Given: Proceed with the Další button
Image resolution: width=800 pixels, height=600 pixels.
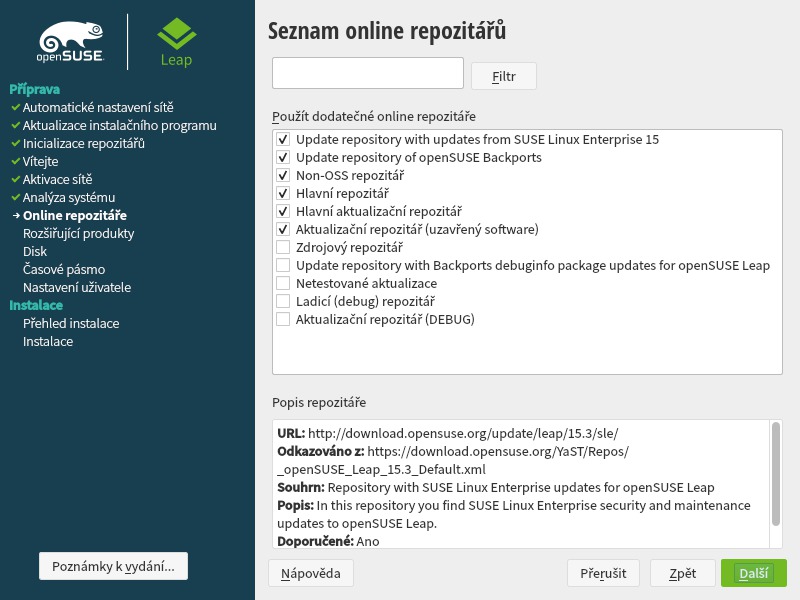Looking at the screenshot, I should pos(754,573).
